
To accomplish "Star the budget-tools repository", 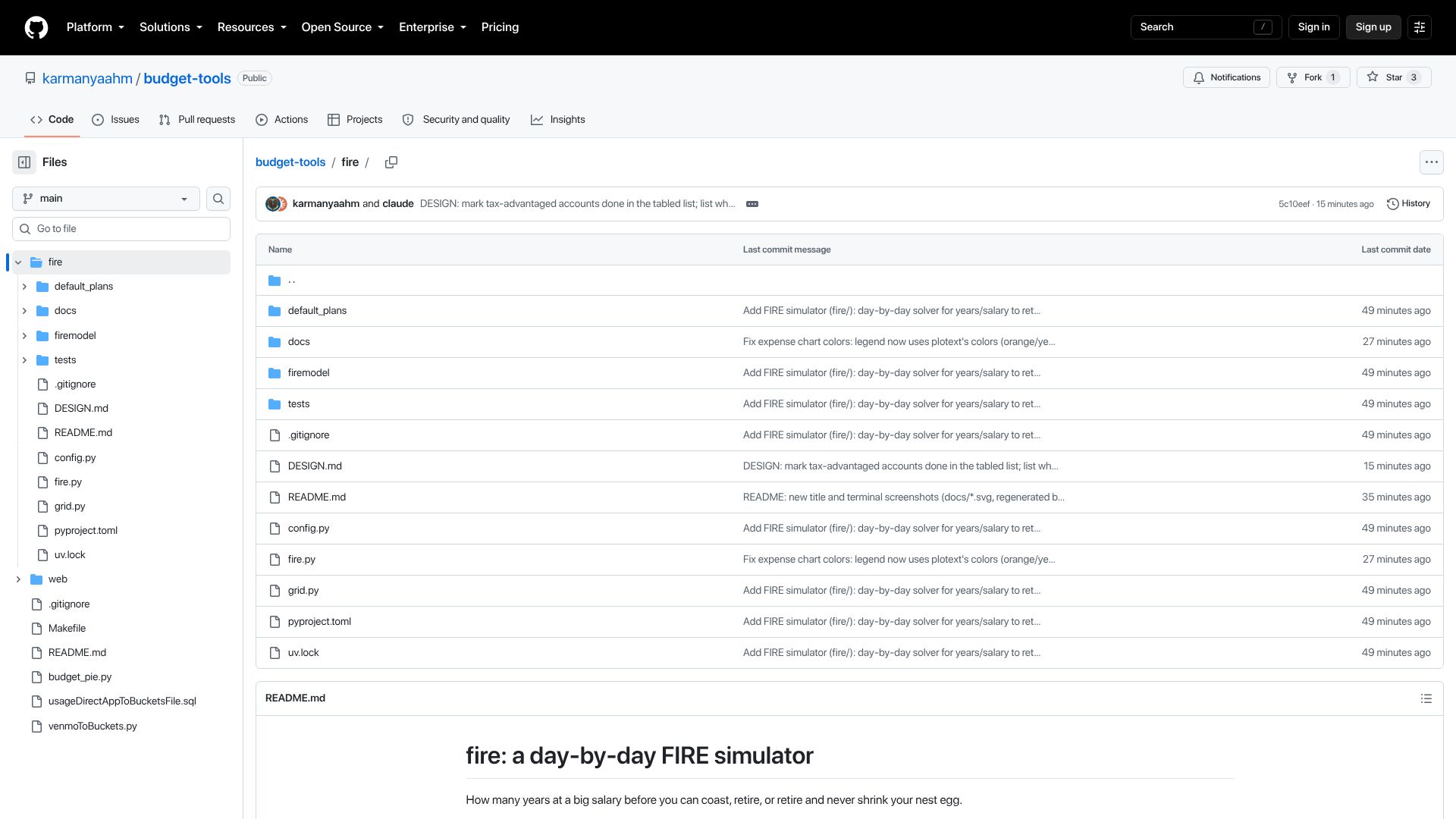I will tap(1394, 77).
